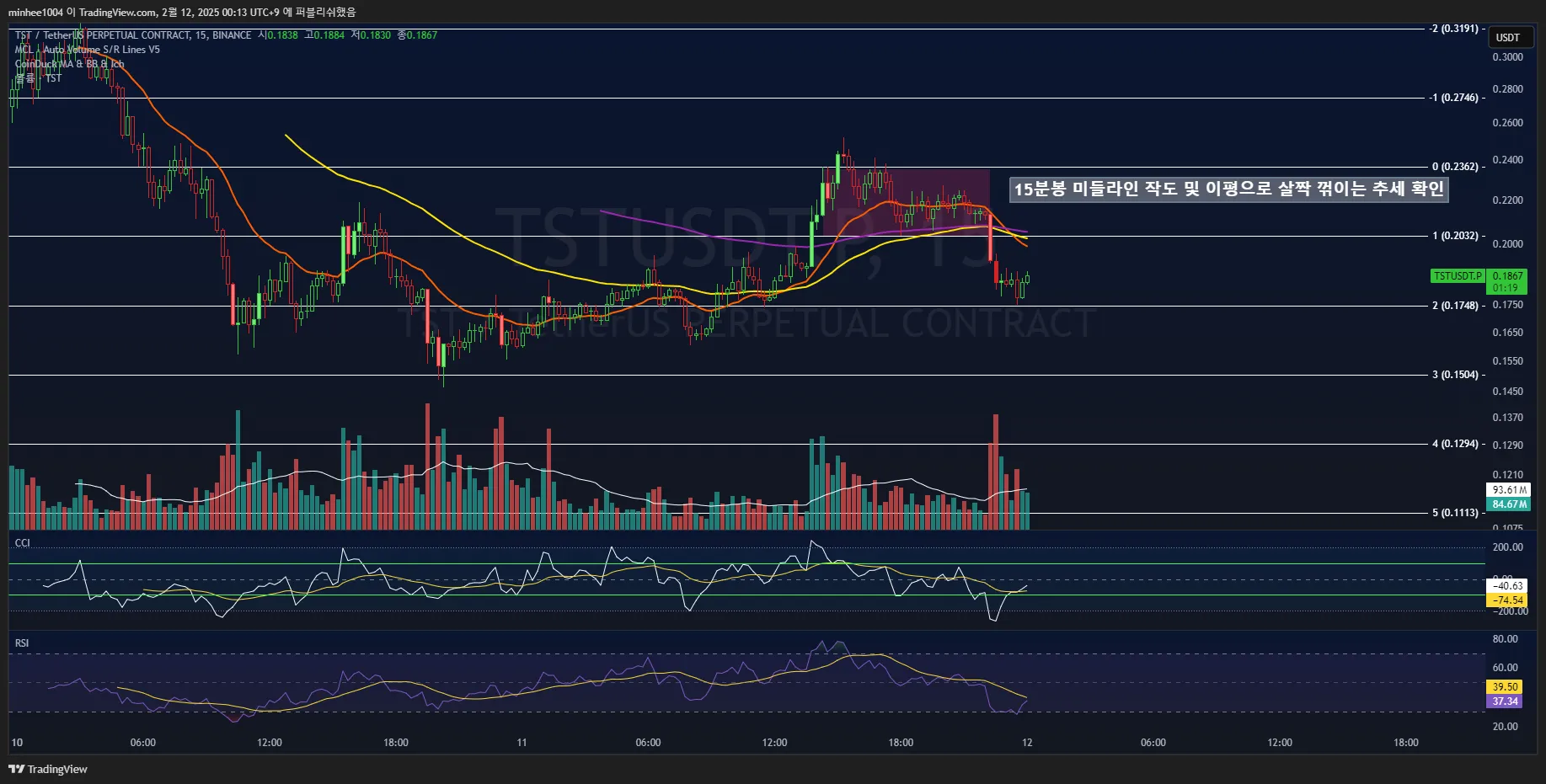Click the CCI value -74.54
Screen dimensions: 1546x784
coord(1507,600)
